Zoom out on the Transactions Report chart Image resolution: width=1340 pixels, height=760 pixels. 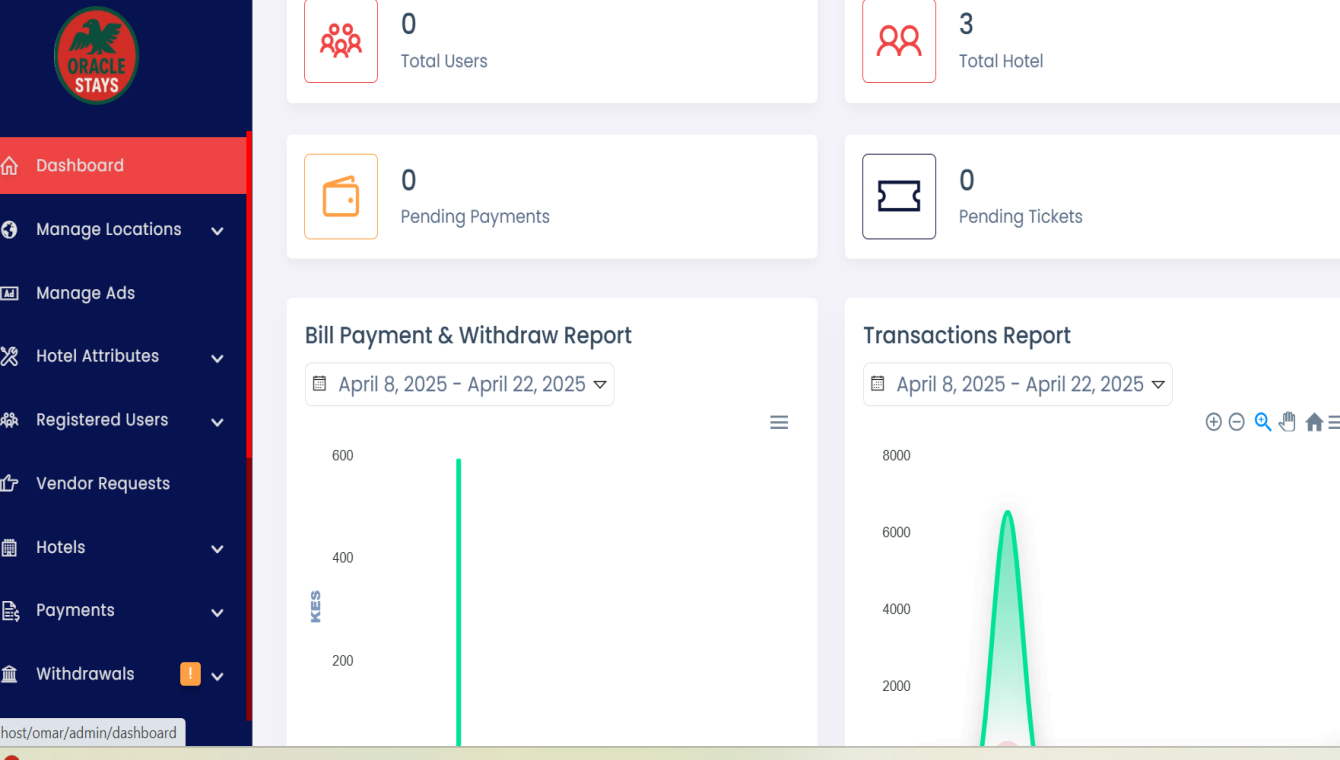1236,422
